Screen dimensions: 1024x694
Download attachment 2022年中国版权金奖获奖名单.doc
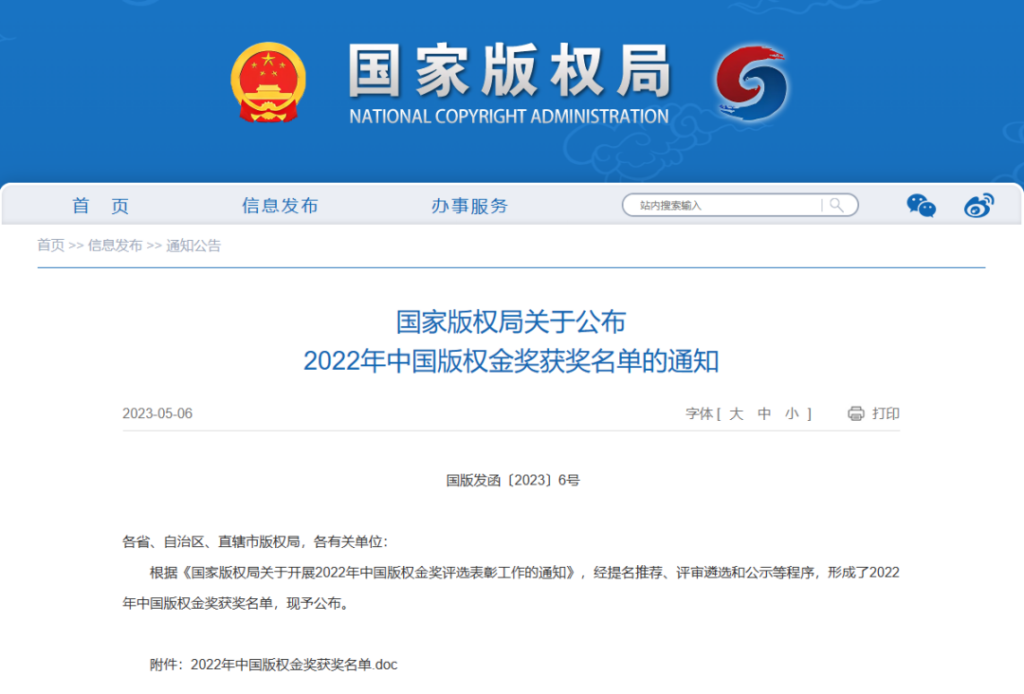click(294, 665)
